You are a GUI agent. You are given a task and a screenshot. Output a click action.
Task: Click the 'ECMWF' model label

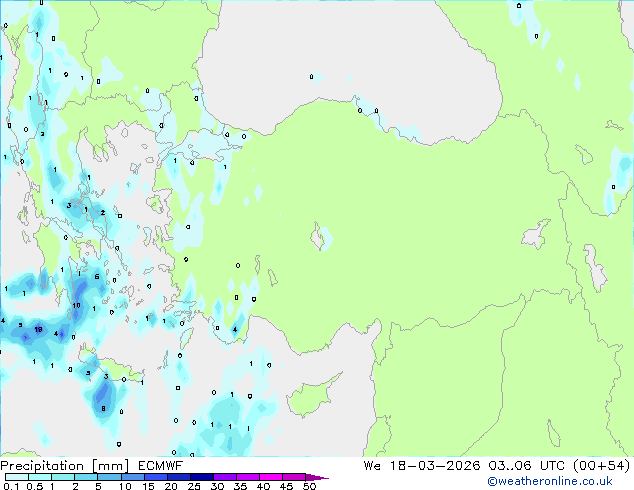(x=161, y=466)
